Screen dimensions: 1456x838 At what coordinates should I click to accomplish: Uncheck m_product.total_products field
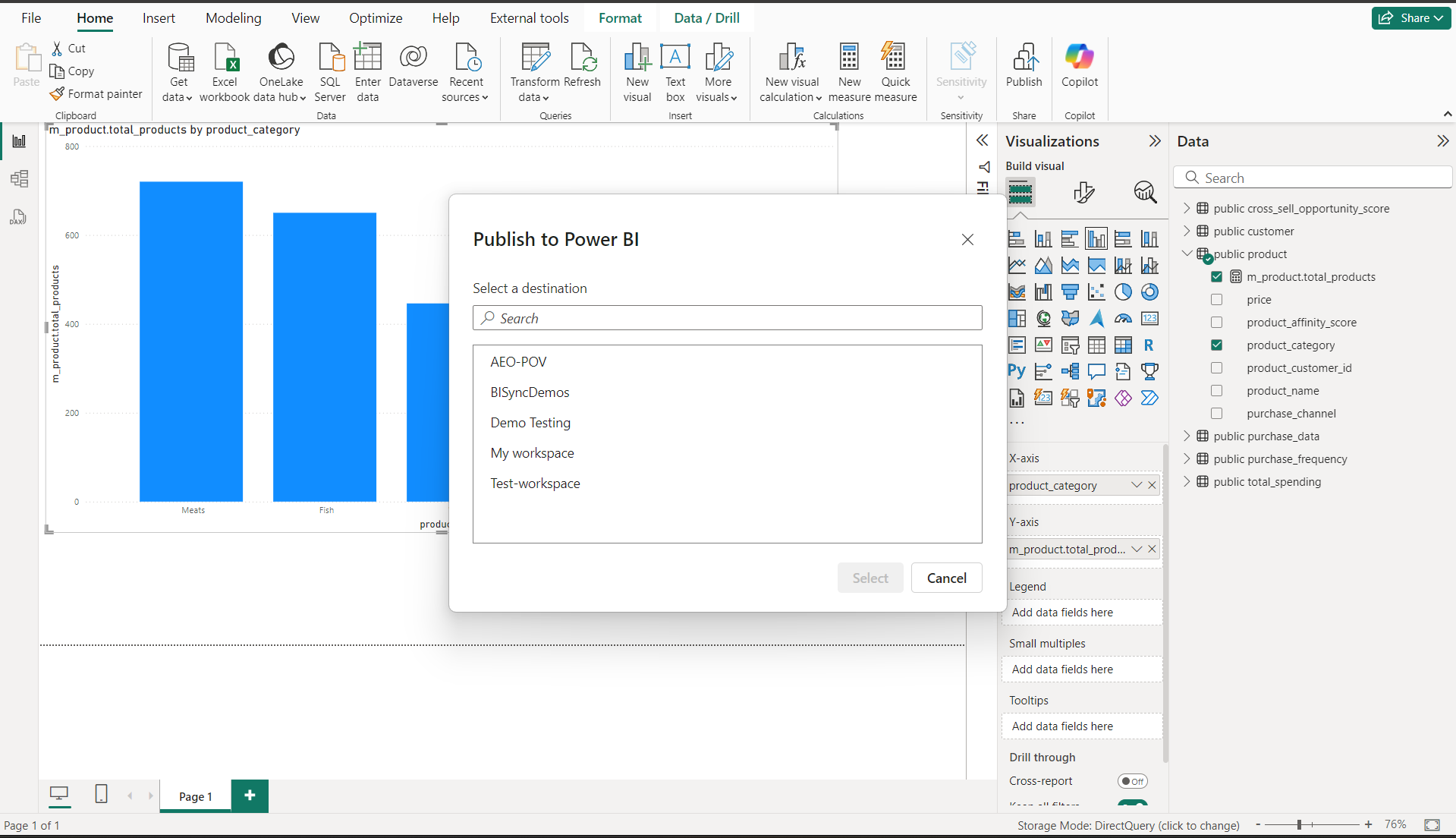click(x=1217, y=277)
